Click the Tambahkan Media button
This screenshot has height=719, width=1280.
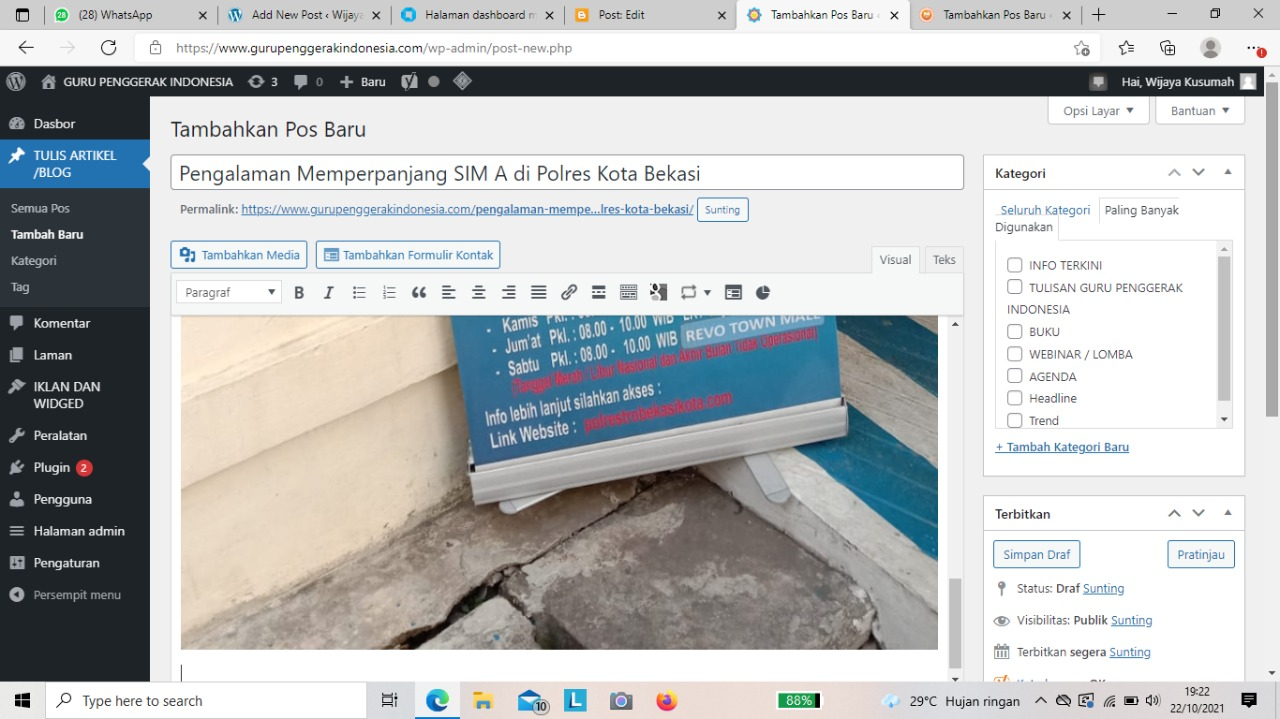[x=240, y=255]
